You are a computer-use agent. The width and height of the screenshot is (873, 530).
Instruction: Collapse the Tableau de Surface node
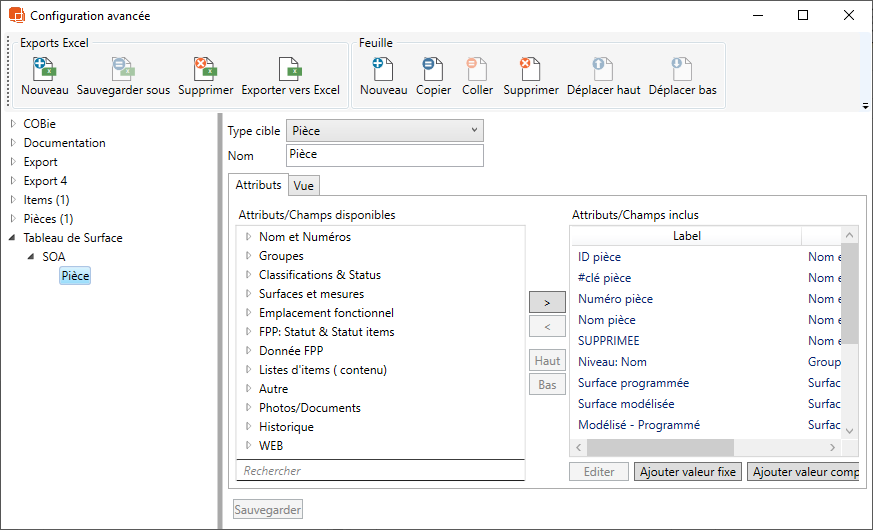(13, 238)
